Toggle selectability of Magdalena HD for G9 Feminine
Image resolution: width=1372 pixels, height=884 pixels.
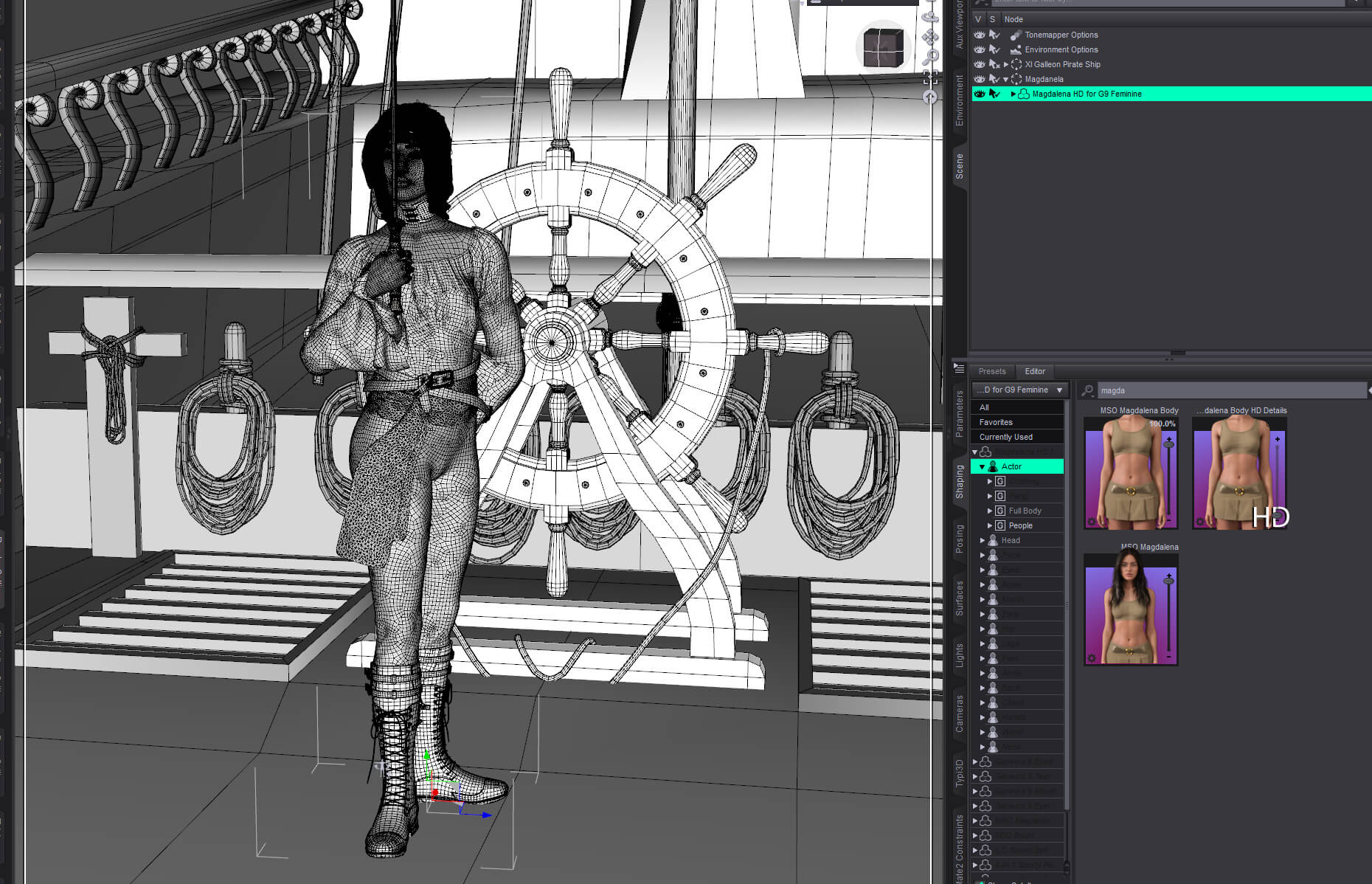(994, 94)
